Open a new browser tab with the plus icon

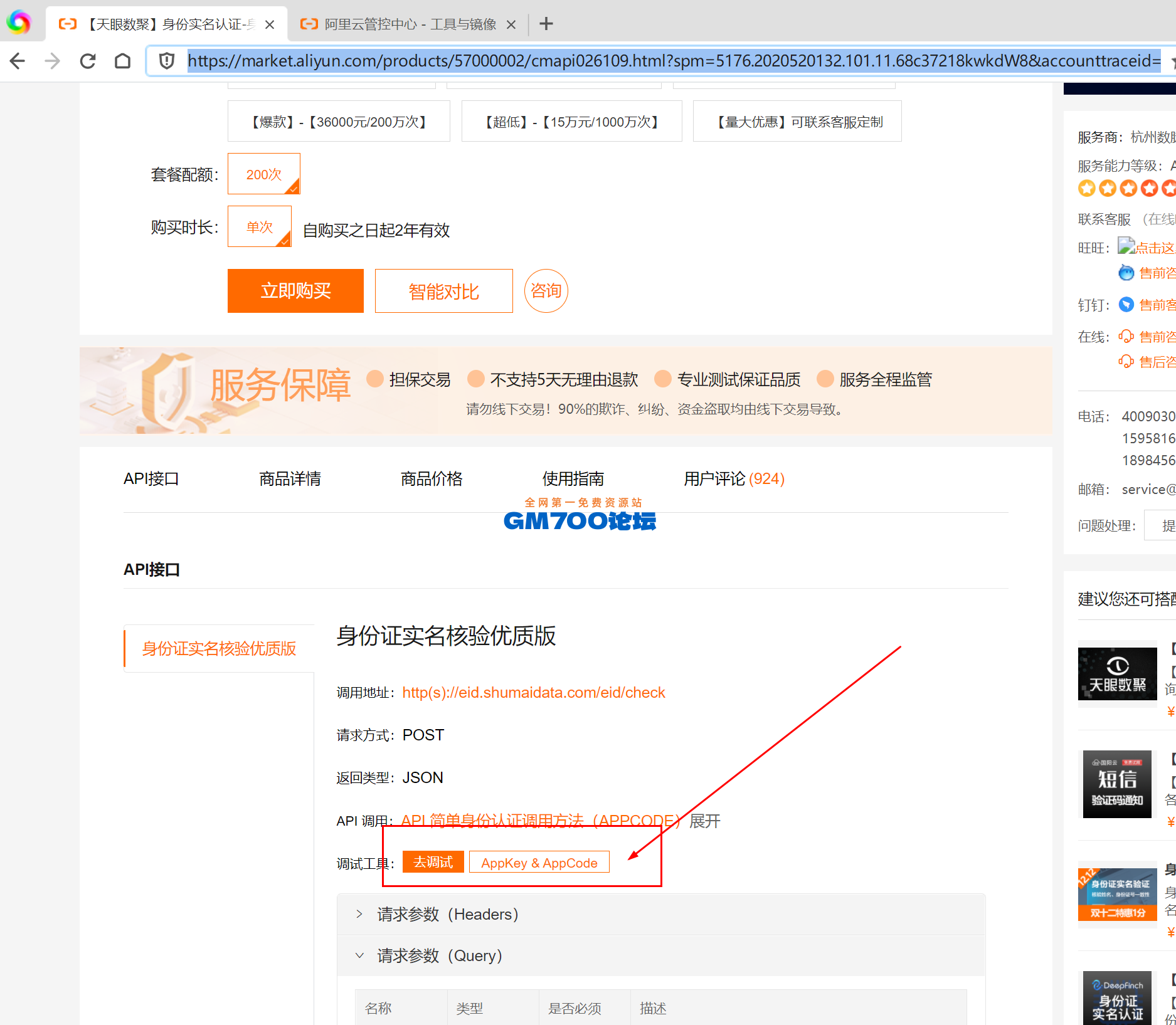[545, 24]
